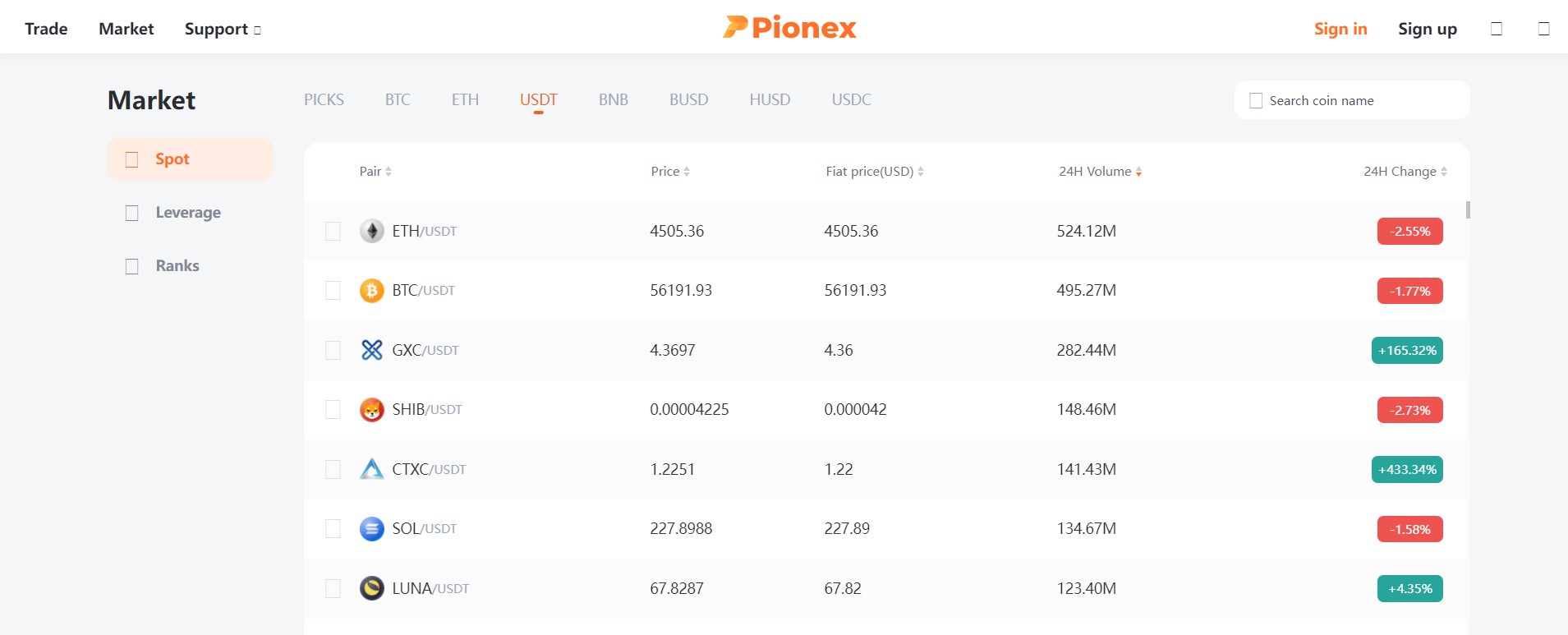Click the LUNA coin icon

tap(372, 588)
